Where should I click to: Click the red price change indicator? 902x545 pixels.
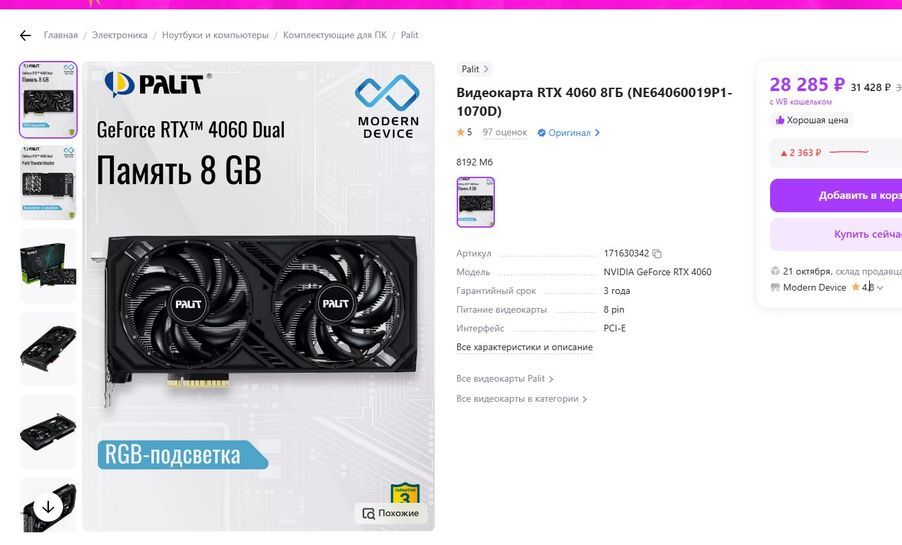coord(800,153)
